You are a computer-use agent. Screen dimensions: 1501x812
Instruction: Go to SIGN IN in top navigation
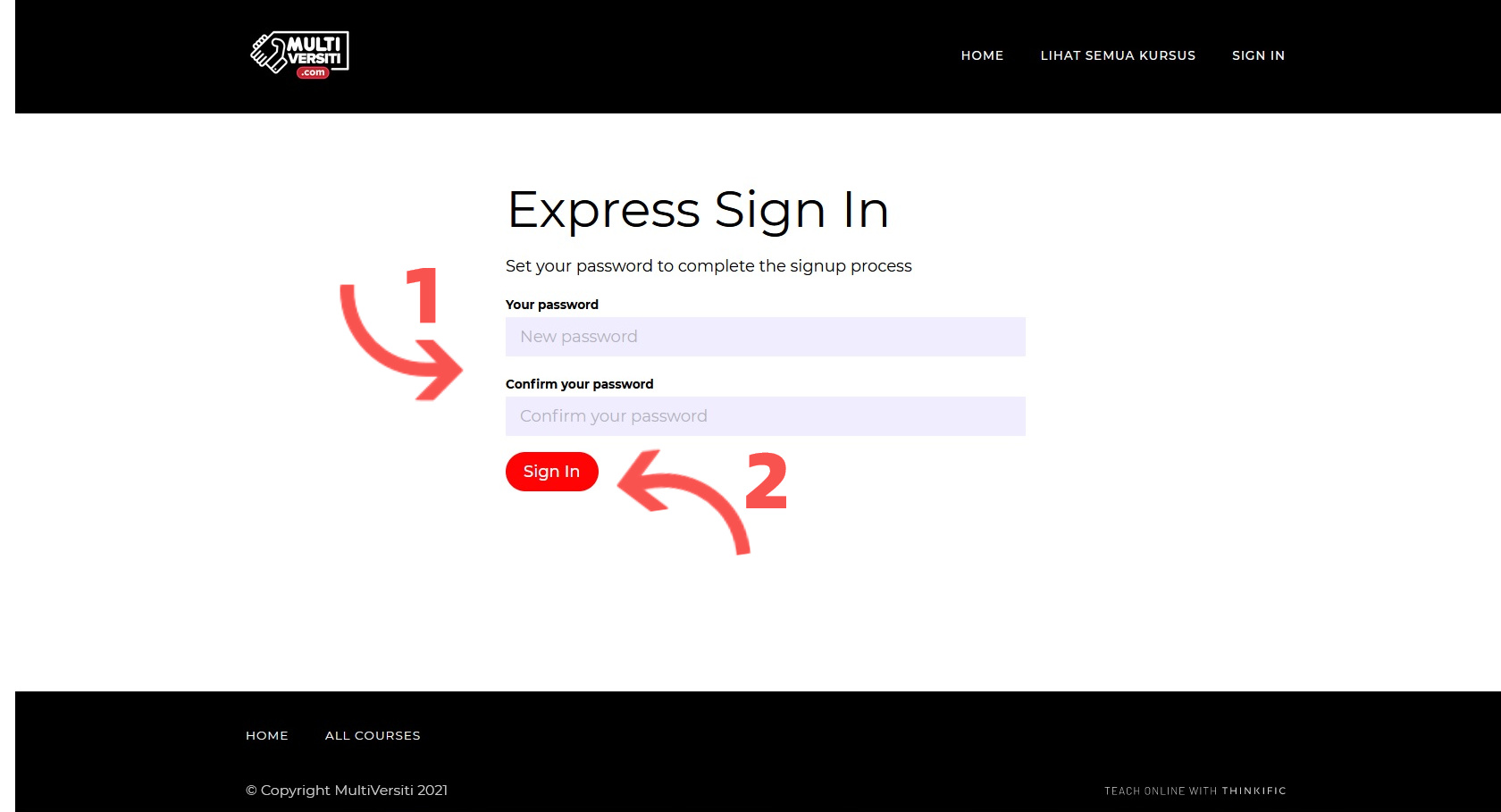(1258, 55)
